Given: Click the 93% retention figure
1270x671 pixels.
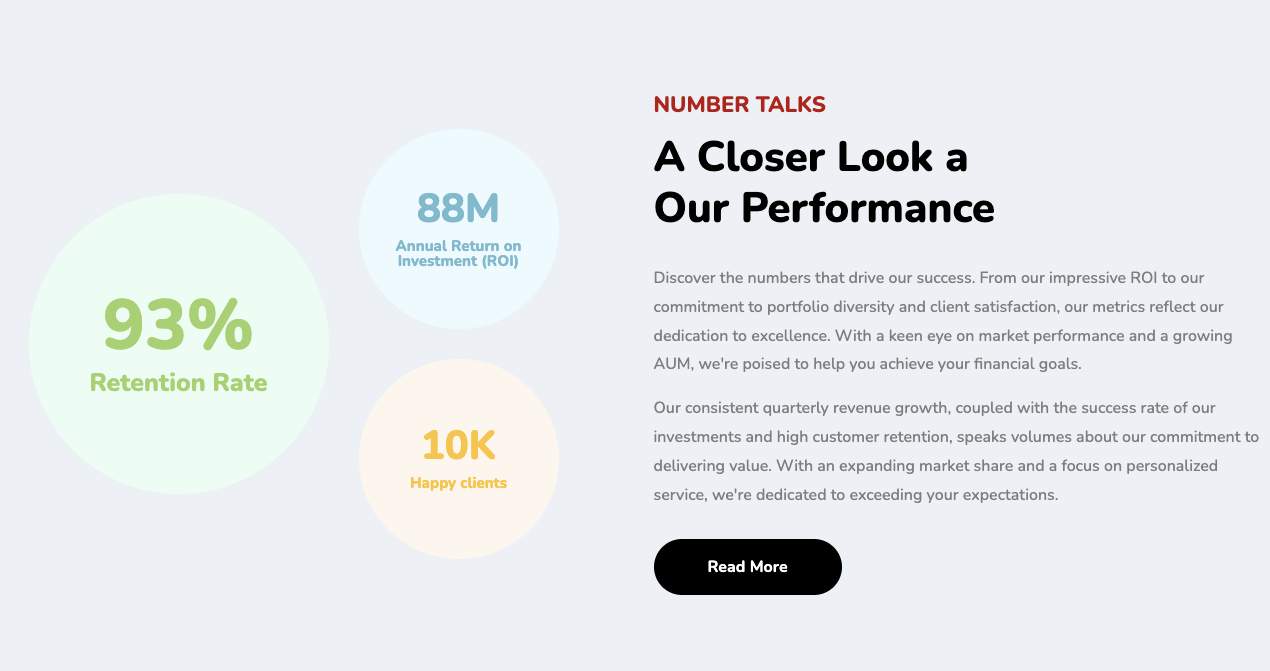Looking at the screenshot, I should (x=178, y=325).
